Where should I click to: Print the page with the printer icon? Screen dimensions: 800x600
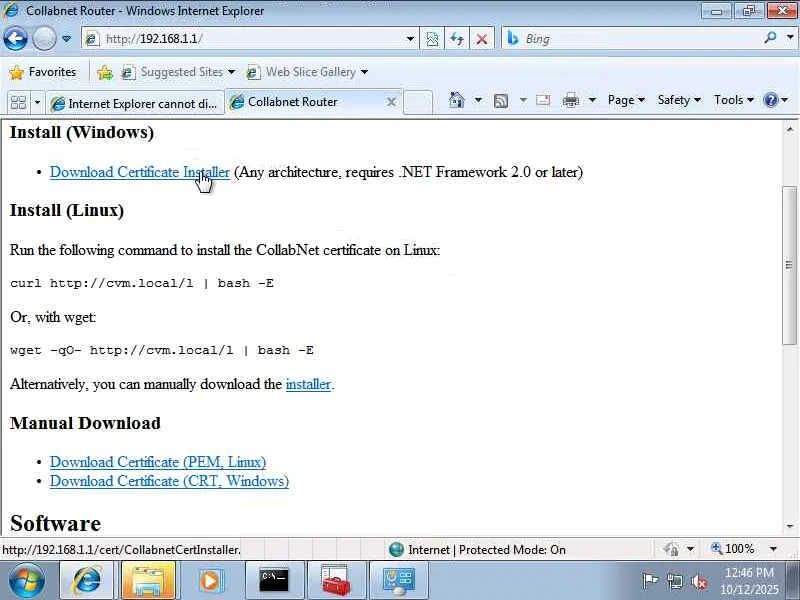[x=570, y=100]
